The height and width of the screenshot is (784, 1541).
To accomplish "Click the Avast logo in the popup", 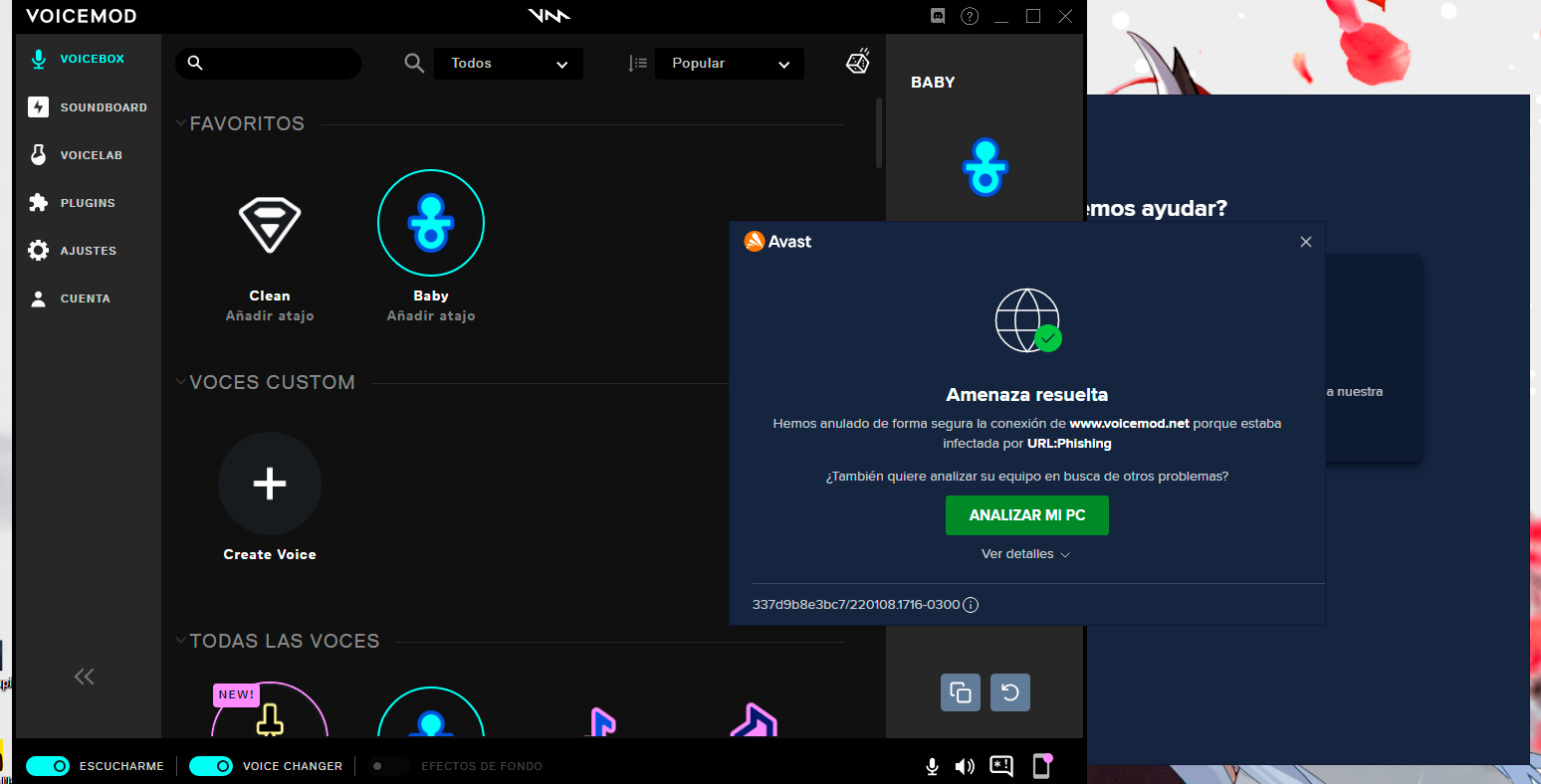I will pyautogui.click(x=777, y=242).
